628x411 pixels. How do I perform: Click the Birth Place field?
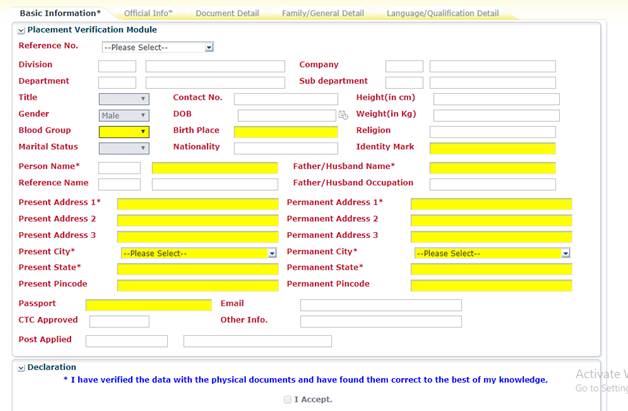tap(286, 132)
